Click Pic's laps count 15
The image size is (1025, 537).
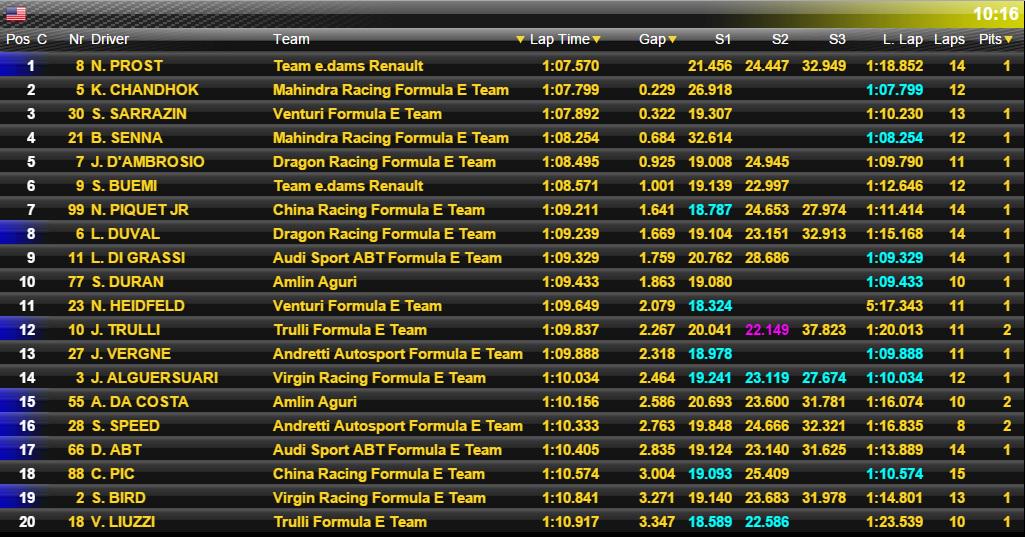957,474
